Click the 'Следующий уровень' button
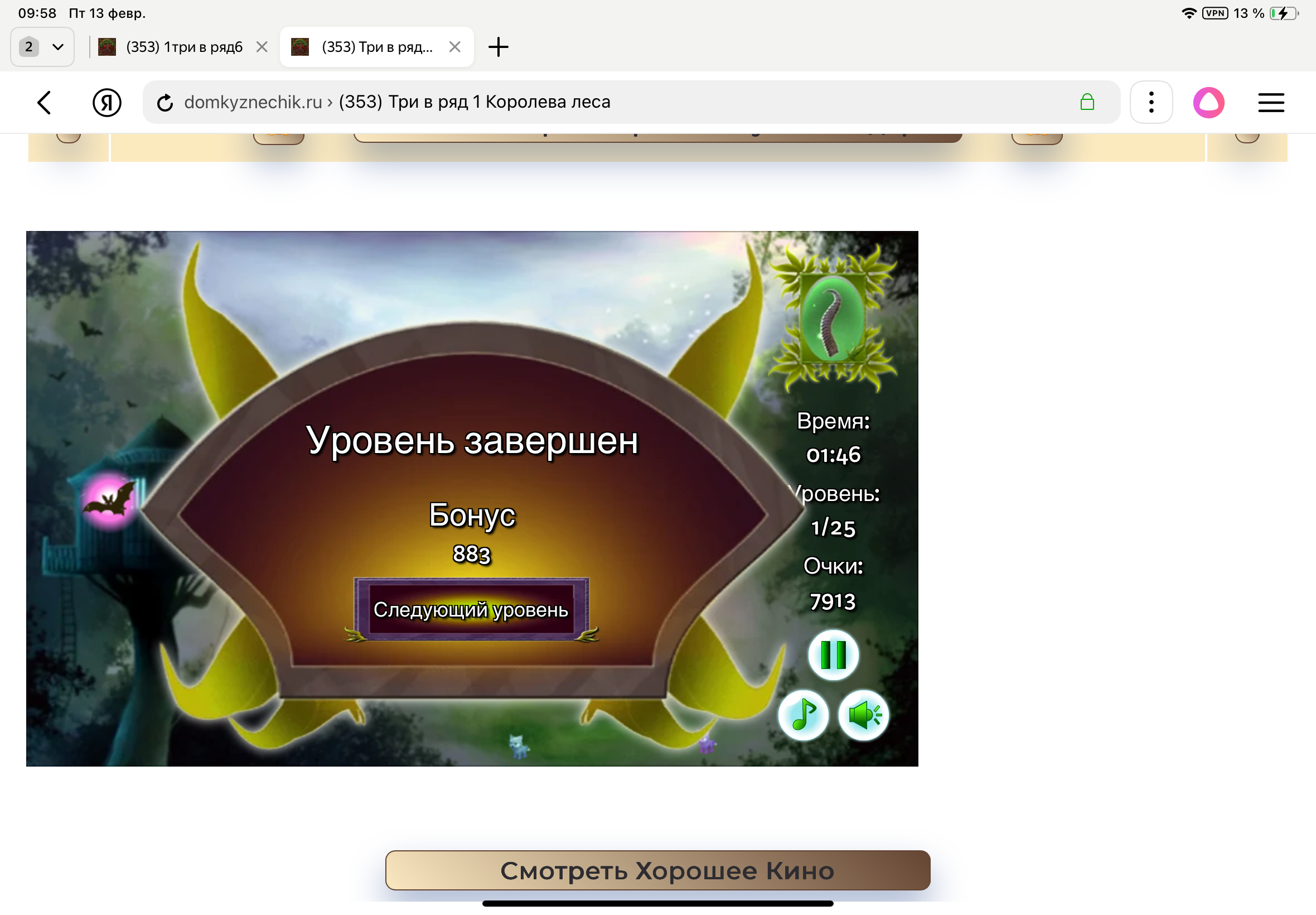The width and height of the screenshot is (1316, 915). [471, 609]
